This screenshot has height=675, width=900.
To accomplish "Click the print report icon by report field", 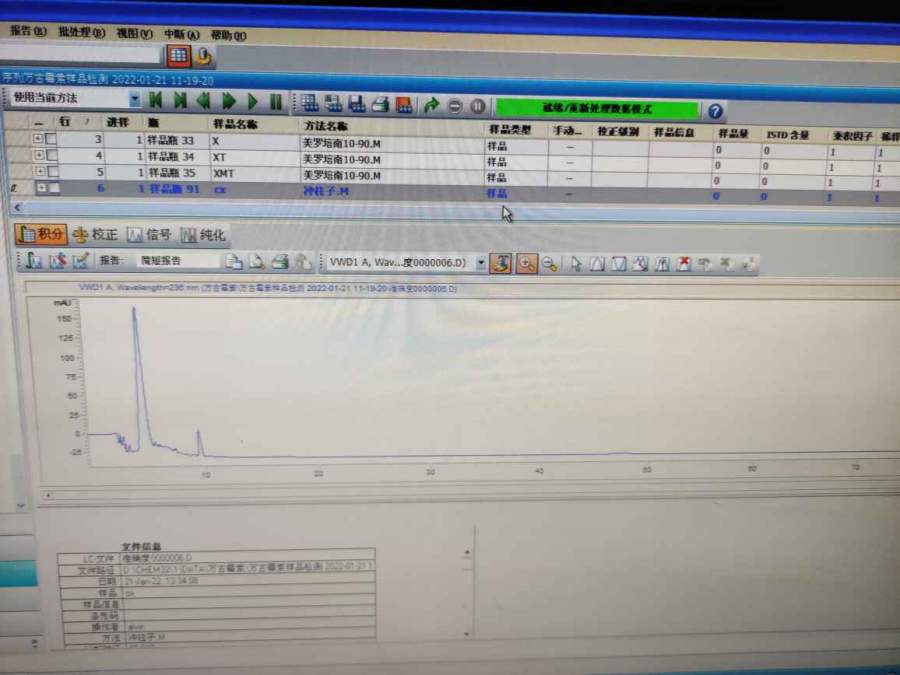I will pos(280,262).
